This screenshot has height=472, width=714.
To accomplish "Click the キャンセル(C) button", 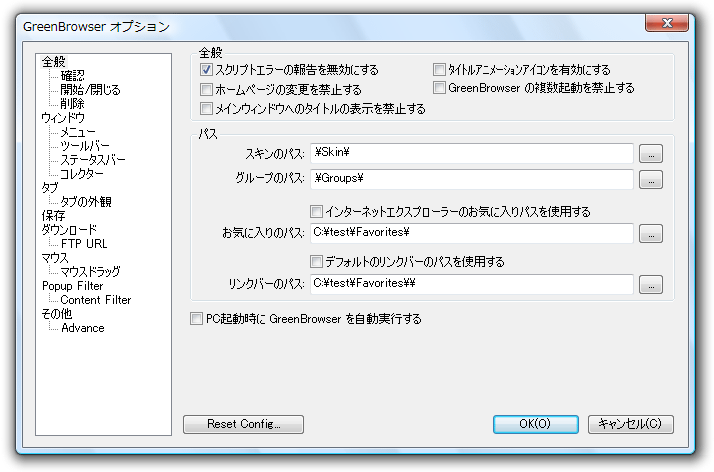I will pos(631,424).
